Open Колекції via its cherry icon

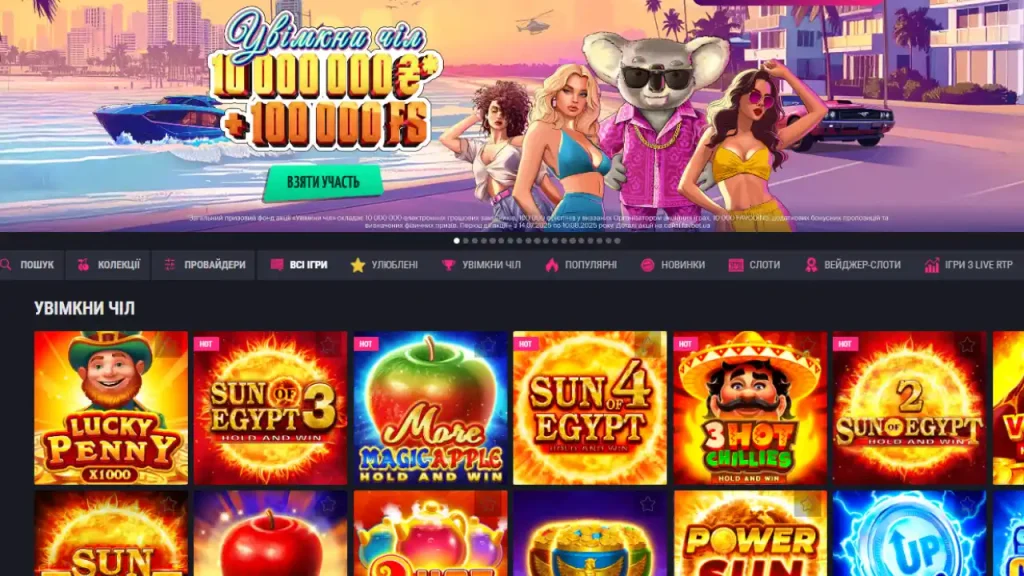pyautogui.click(x=84, y=264)
